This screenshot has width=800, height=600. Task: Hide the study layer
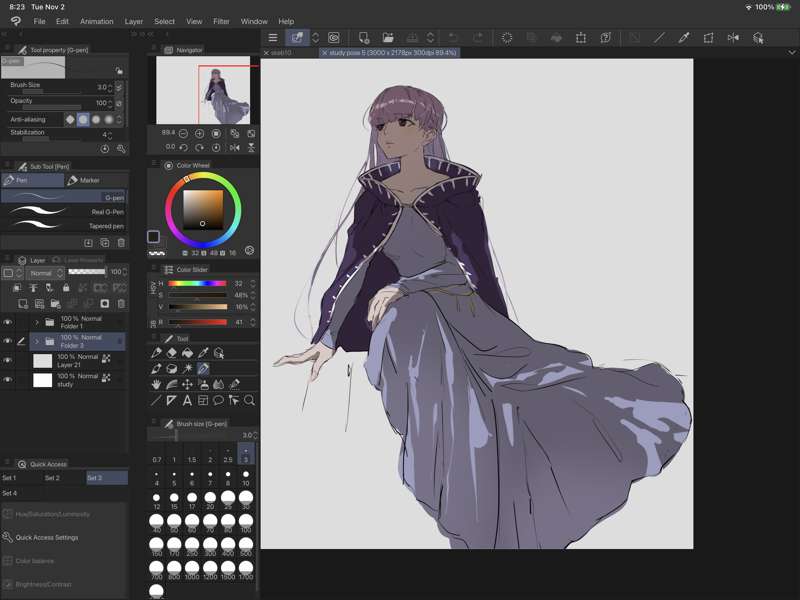tap(7, 380)
